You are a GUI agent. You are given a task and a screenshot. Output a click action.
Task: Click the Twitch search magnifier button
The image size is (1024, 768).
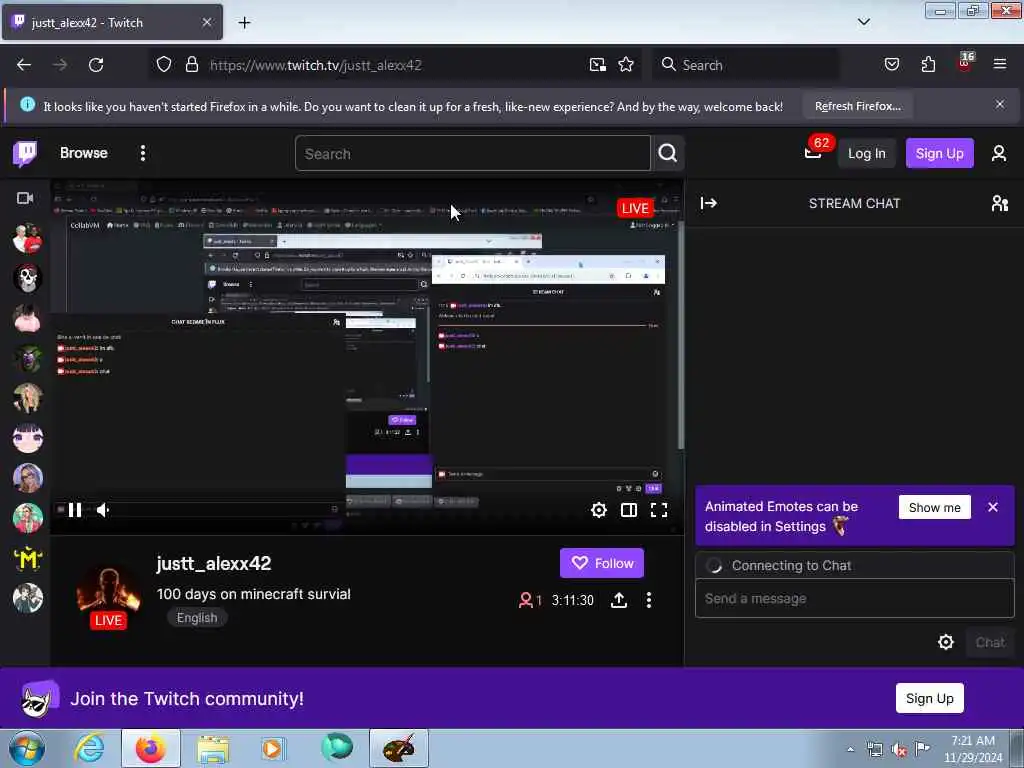click(x=667, y=153)
